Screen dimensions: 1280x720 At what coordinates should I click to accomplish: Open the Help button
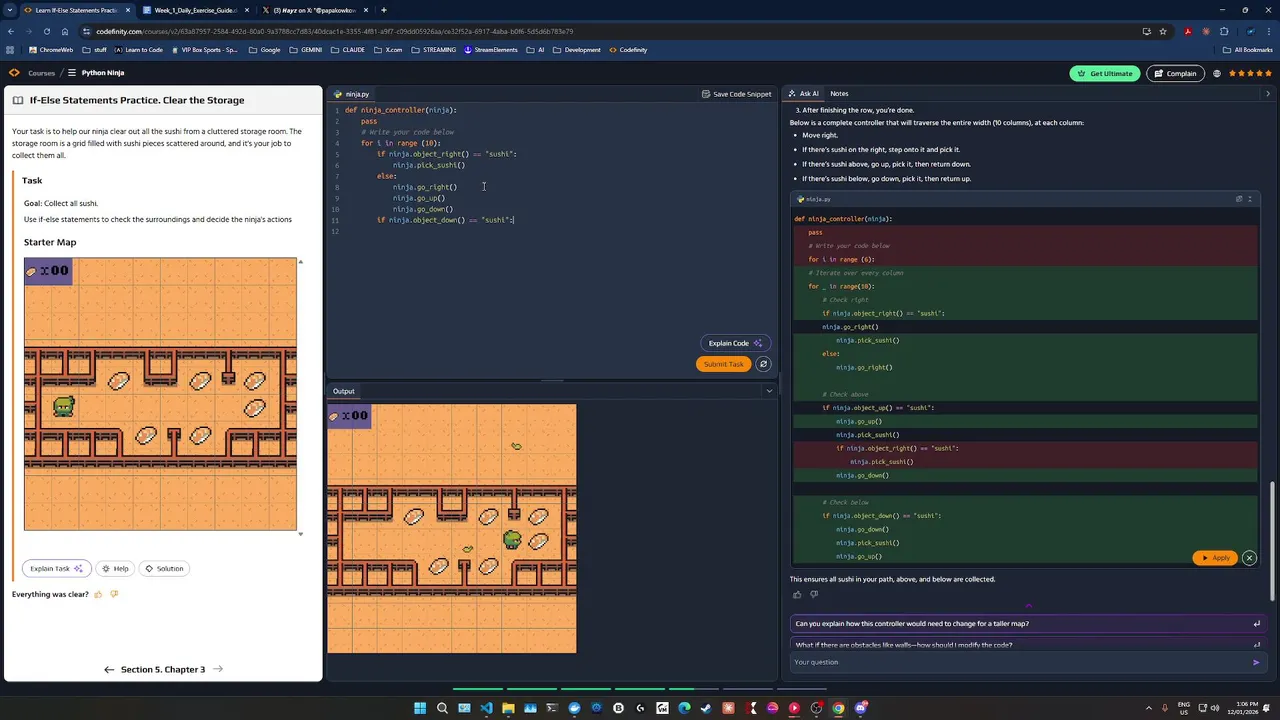(115, 568)
